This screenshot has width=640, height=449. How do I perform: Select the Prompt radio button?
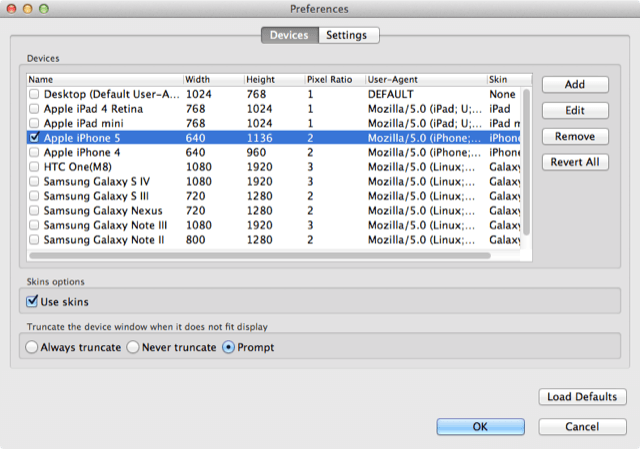click(x=229, y=347)
